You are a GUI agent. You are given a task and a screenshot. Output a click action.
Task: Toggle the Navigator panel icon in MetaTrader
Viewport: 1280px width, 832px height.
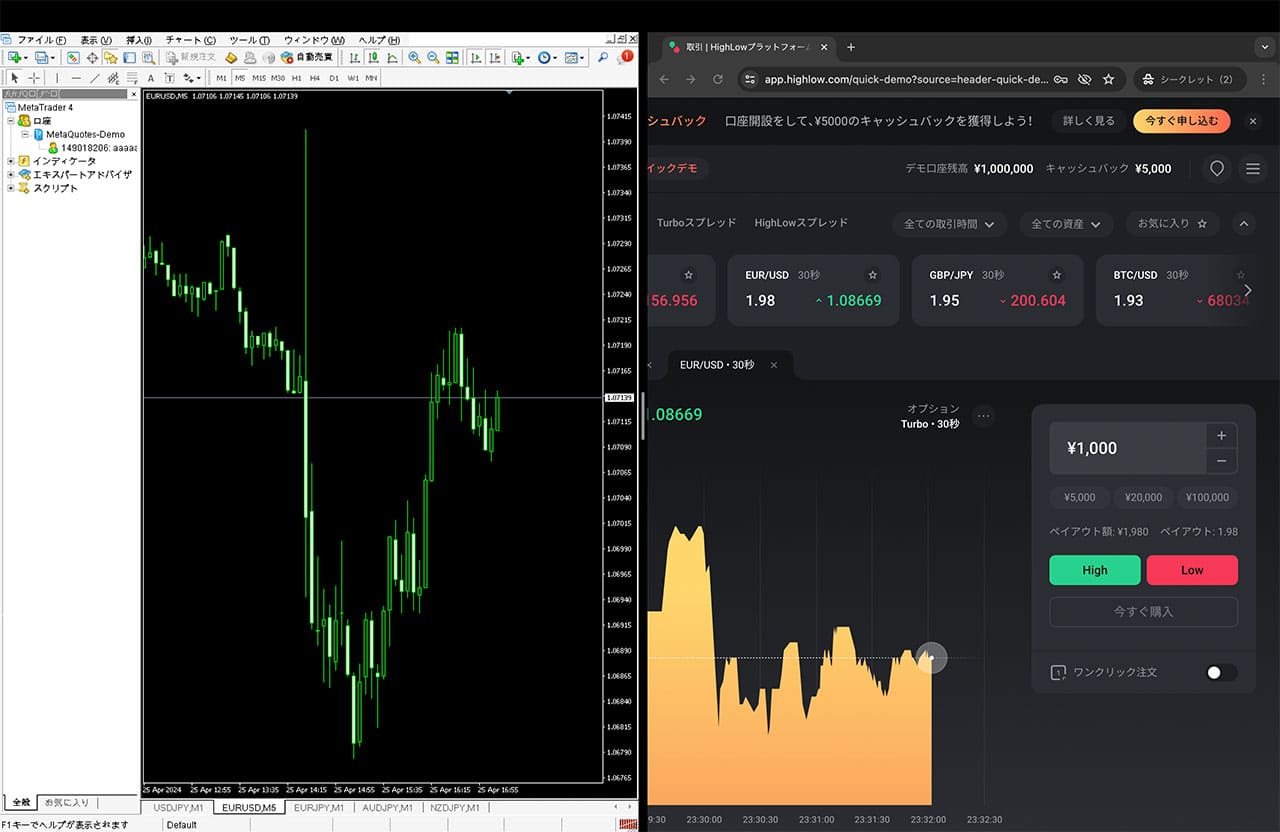111,57
